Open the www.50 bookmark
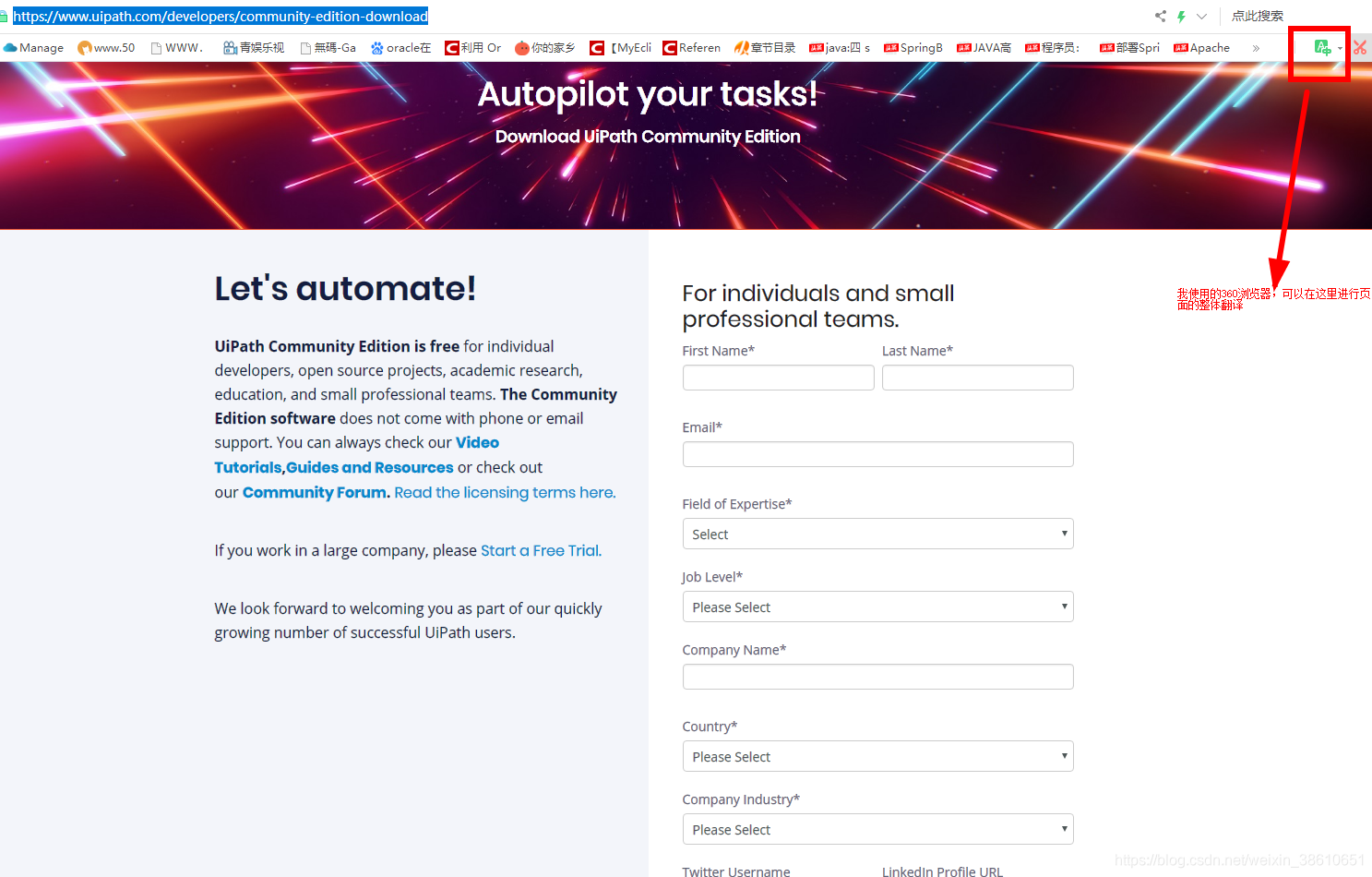The image size is (1372, 877). [106, 47]
